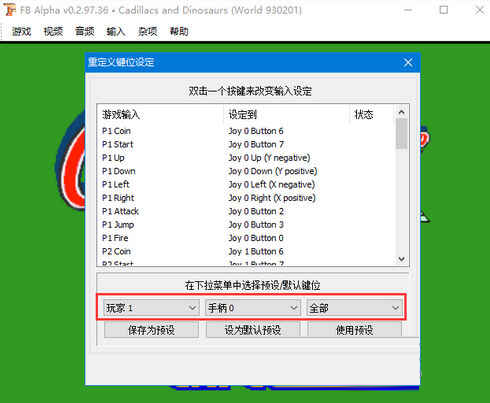This screenshot has height=403, width=490.
Task: Click the 设为默认预设 button
Action: 253,330
